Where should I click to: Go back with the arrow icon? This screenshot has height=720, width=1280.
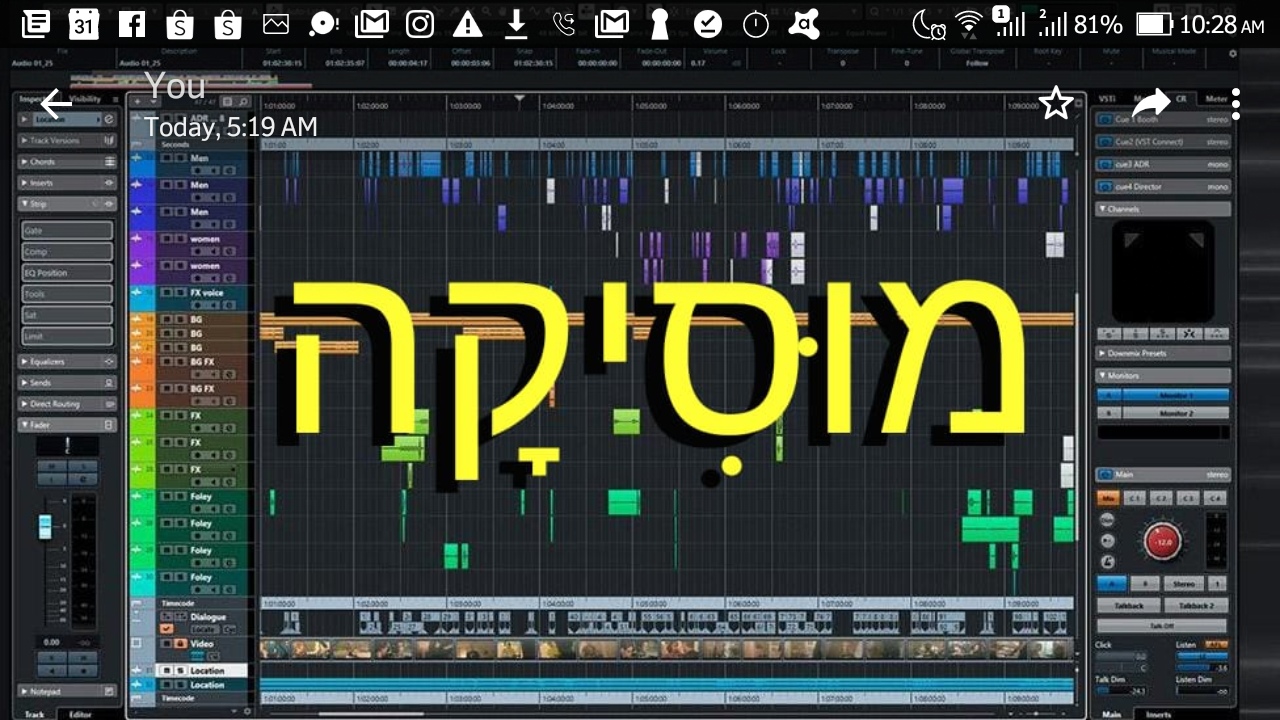point(56,103)
